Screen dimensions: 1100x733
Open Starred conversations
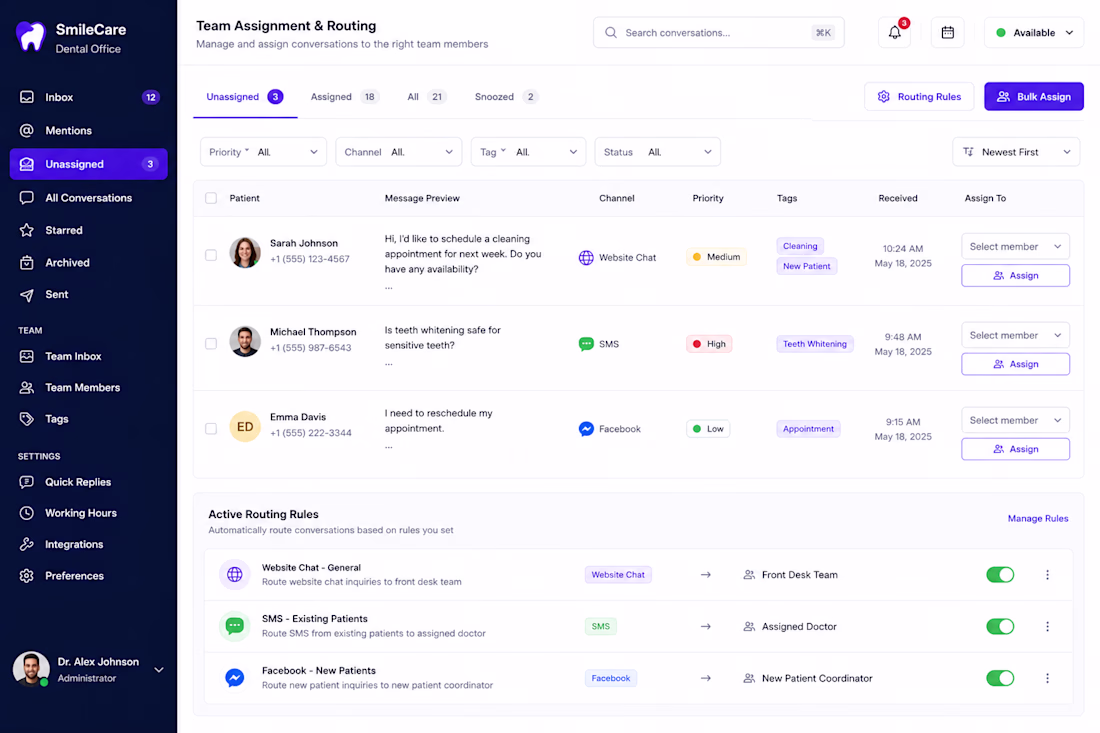click(x=88, y=230)
